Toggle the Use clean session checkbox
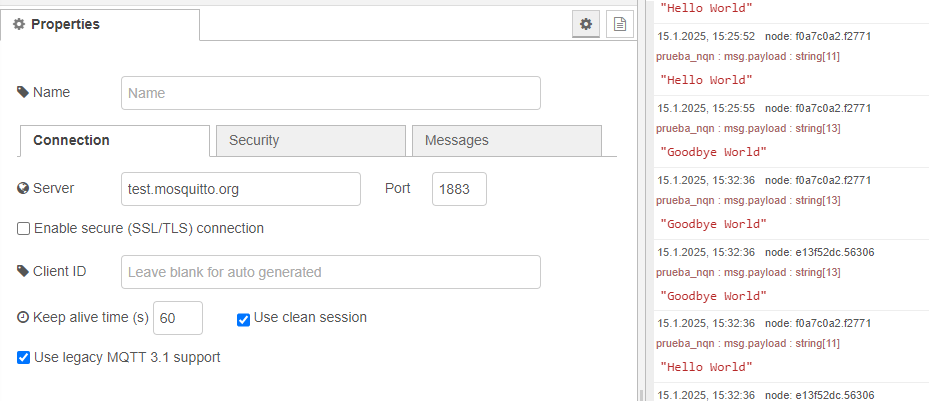Image resolution: width=929 pixels, height=401 pixels. point(243,319)
